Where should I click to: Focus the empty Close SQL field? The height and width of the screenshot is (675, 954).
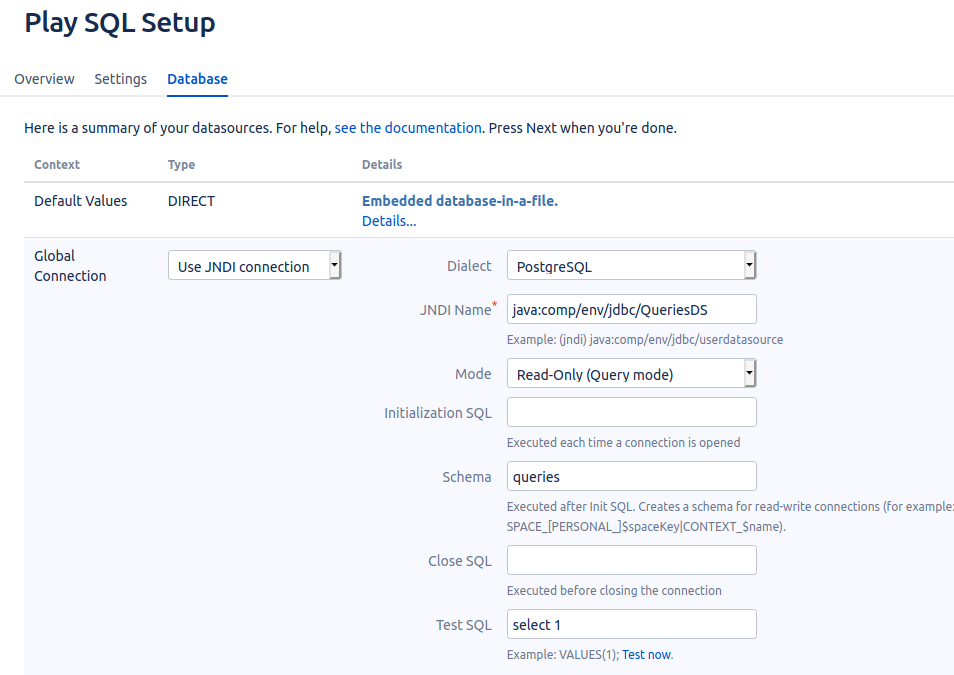[x=631, y=560]
